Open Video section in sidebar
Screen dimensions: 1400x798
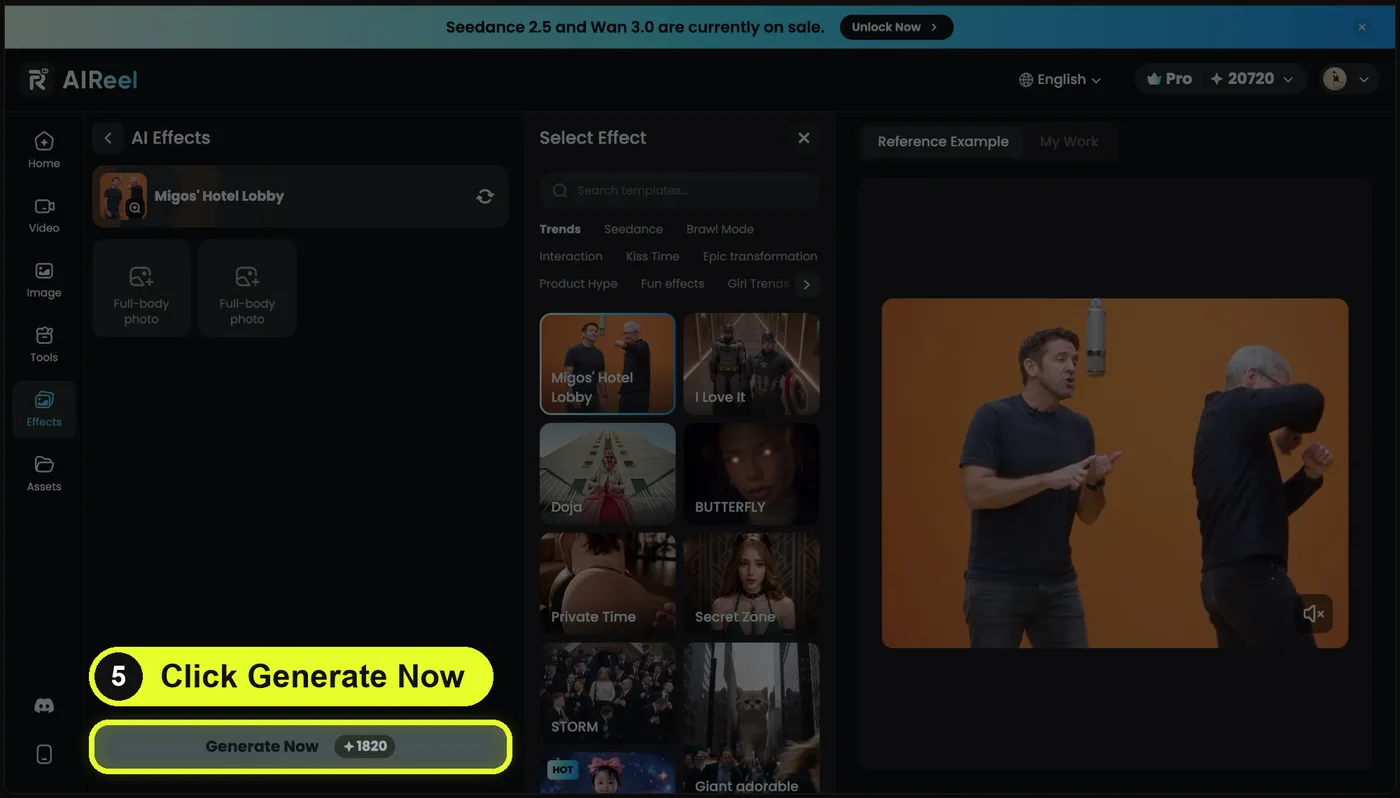[x=44, y=215]
